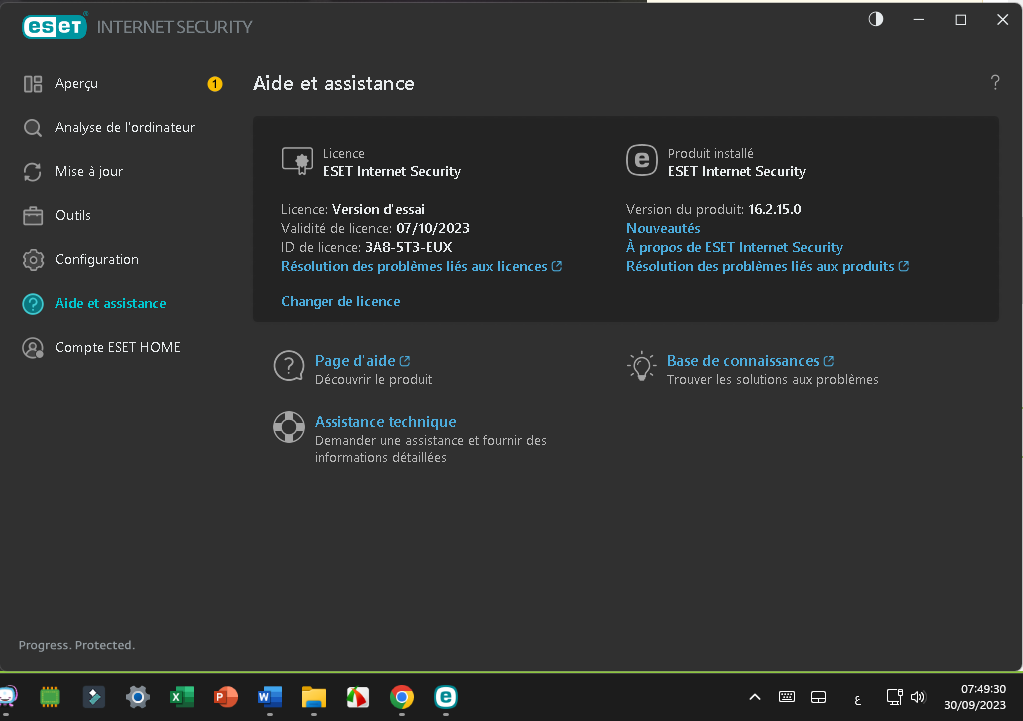1023x721 pixels.
Task: Select the licence ID 3A8-5T3-EUX
Action: point(408,247)
